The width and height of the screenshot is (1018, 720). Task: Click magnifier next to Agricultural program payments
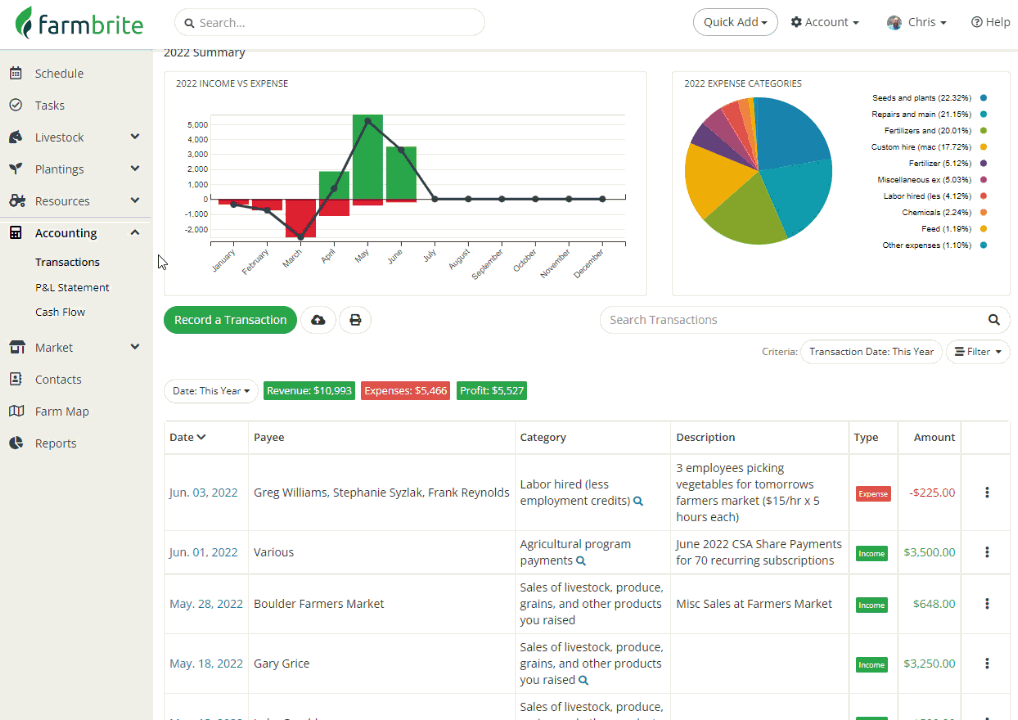[581, 561]
